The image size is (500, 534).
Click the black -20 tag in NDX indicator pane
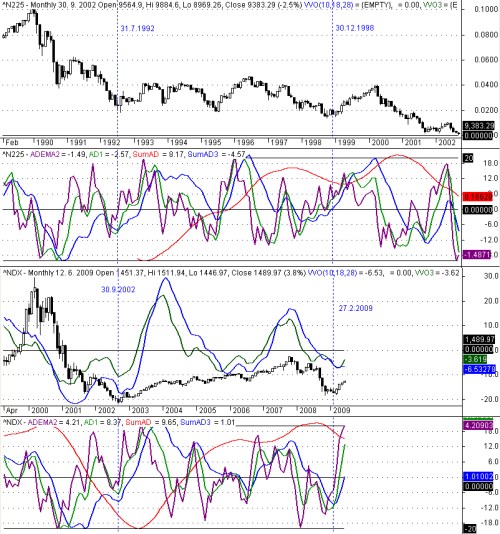[470, 529]
